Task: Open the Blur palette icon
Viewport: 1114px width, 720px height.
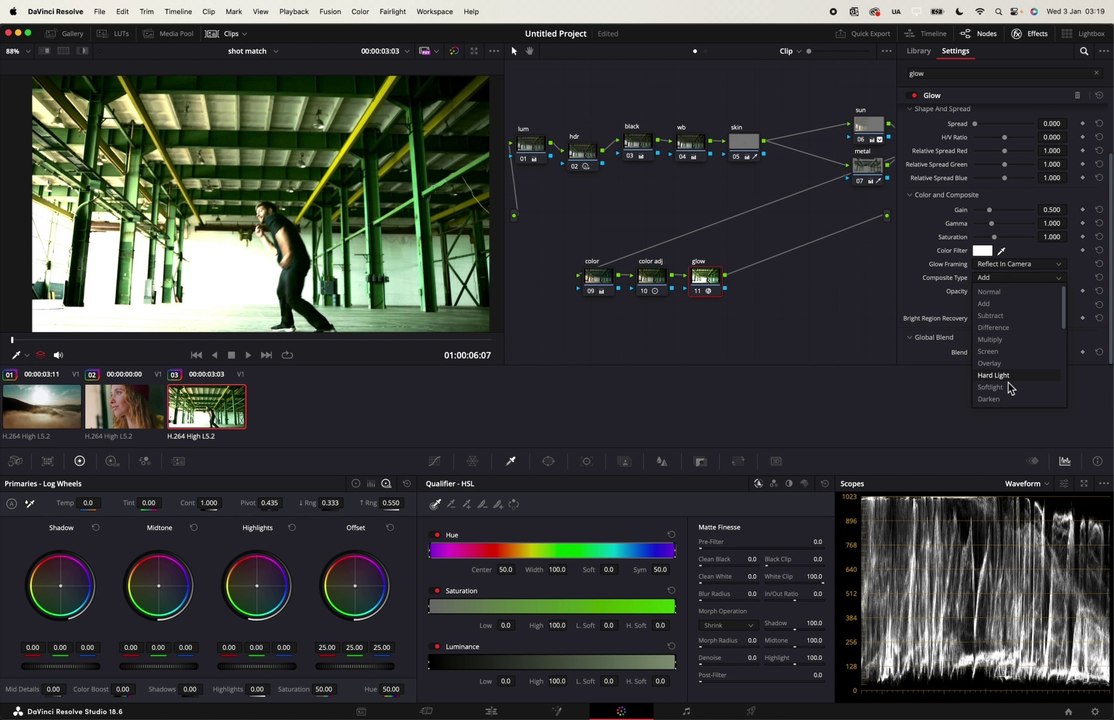Action: pos(662,461)
